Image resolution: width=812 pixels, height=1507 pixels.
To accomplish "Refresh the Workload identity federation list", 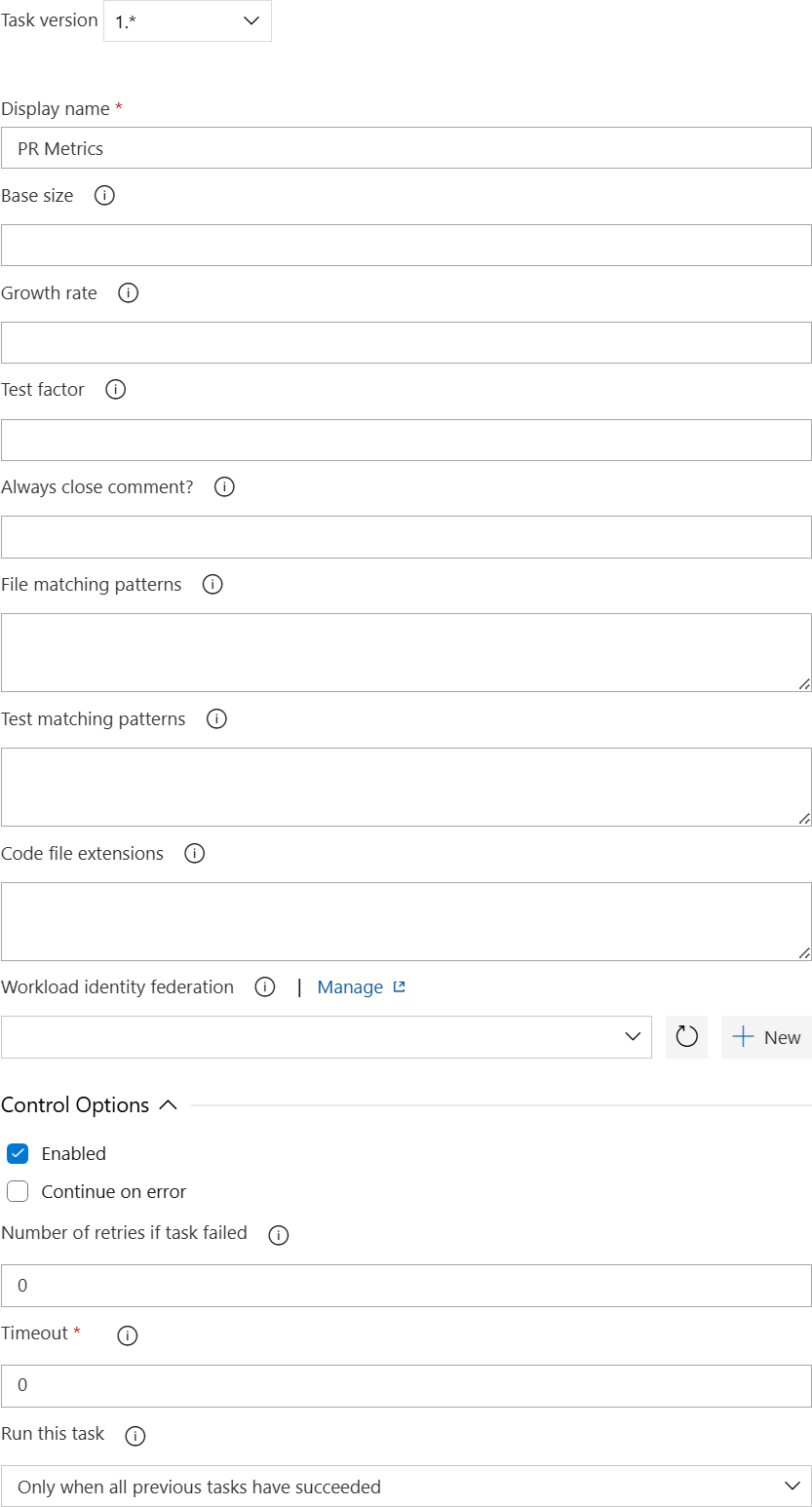I will point(686,1036).
